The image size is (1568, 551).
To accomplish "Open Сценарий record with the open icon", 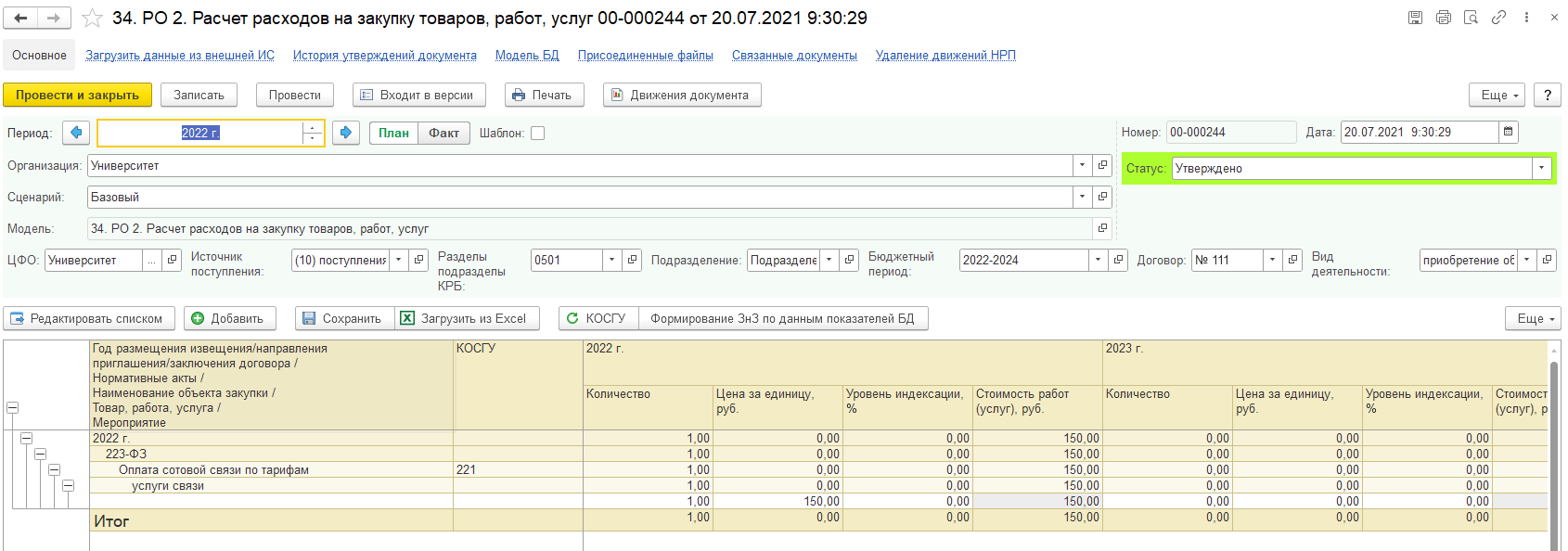I will pos(1102,197).
